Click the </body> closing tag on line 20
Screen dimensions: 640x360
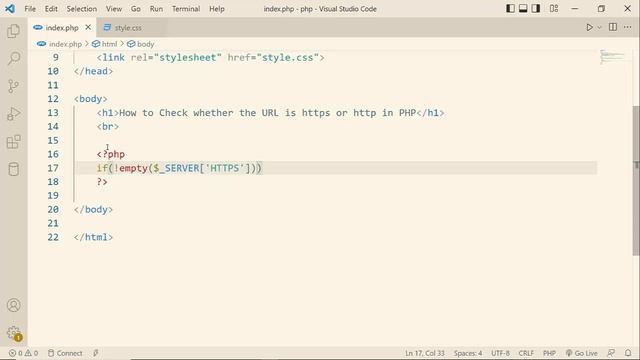click(x=93, y=209)
